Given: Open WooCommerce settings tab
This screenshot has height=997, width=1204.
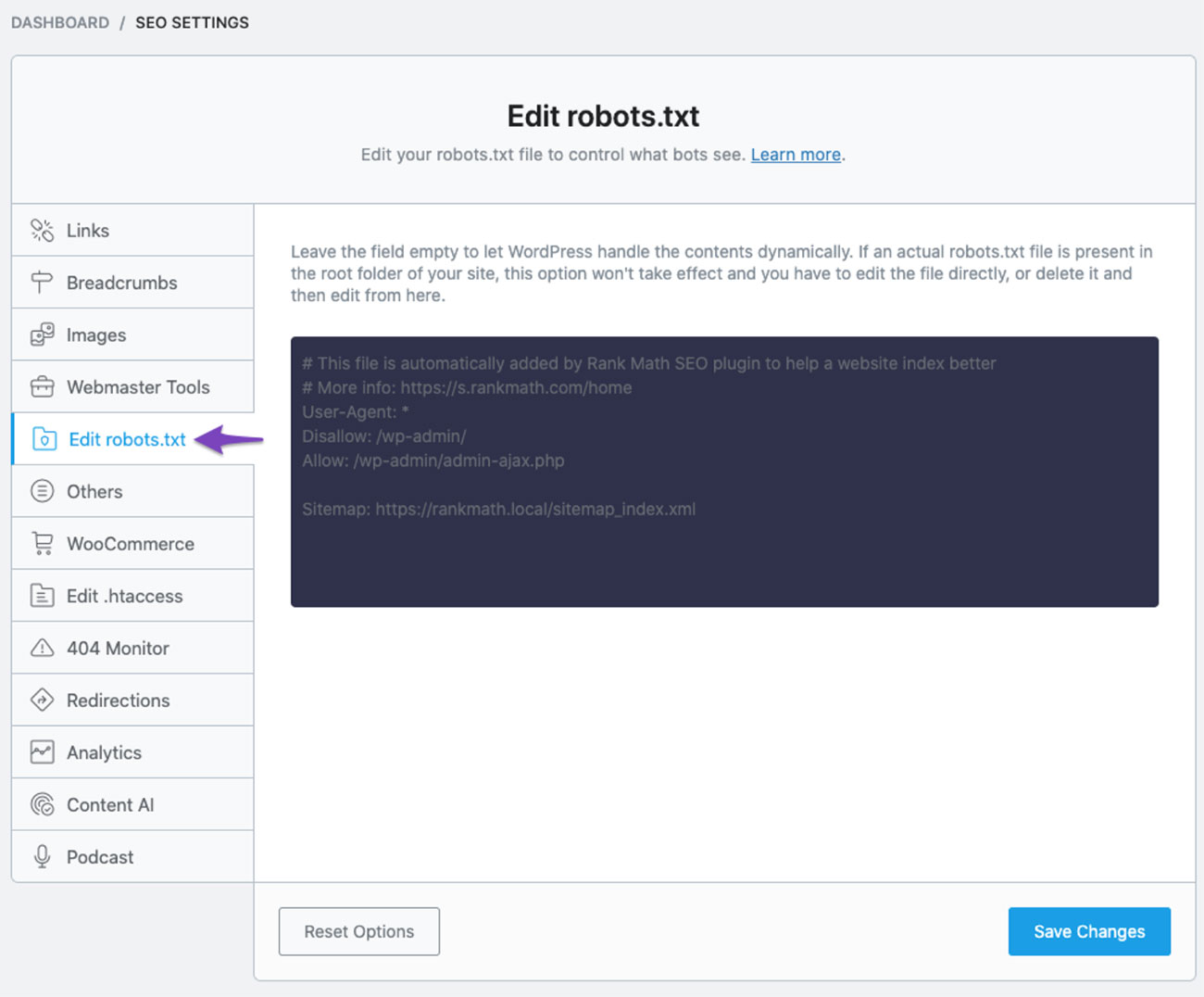Looking at the screenshot, I should coord(132,543).
